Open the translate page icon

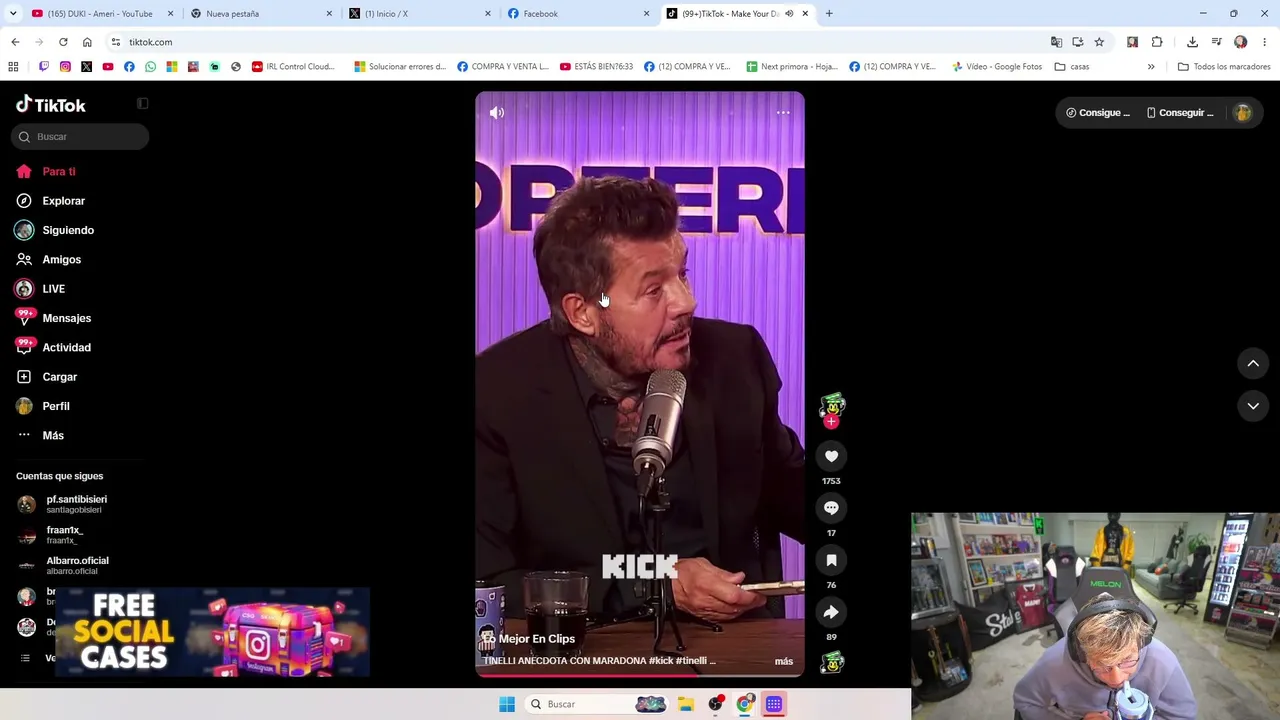coord(1056,42)
